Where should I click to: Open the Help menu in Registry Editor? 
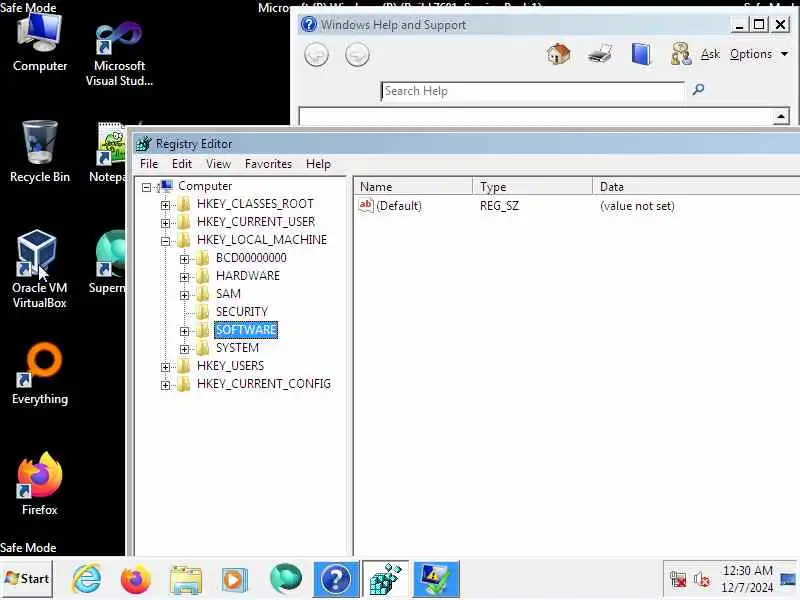318,164
